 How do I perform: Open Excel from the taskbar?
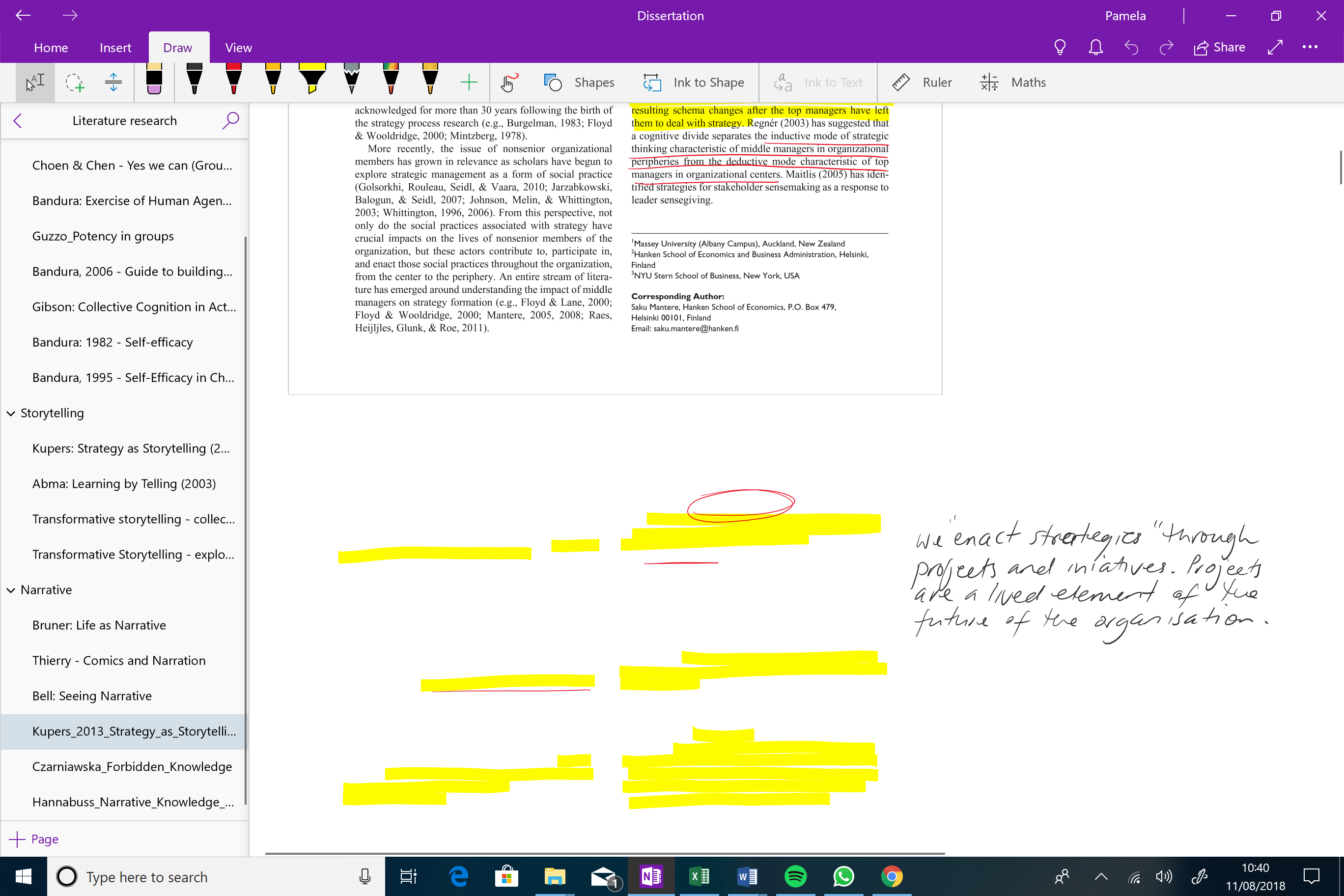(x=699, y=876)
